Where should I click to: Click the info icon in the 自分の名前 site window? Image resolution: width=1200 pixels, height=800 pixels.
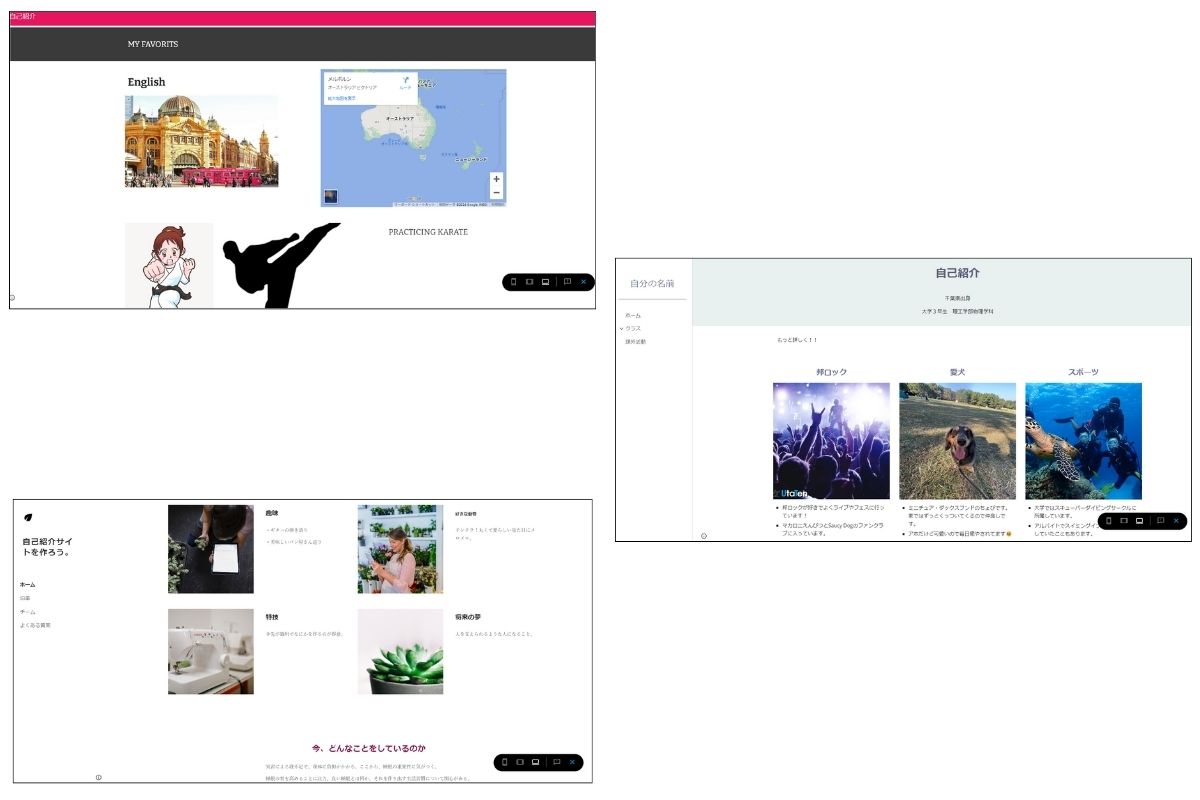click(704, 536)
